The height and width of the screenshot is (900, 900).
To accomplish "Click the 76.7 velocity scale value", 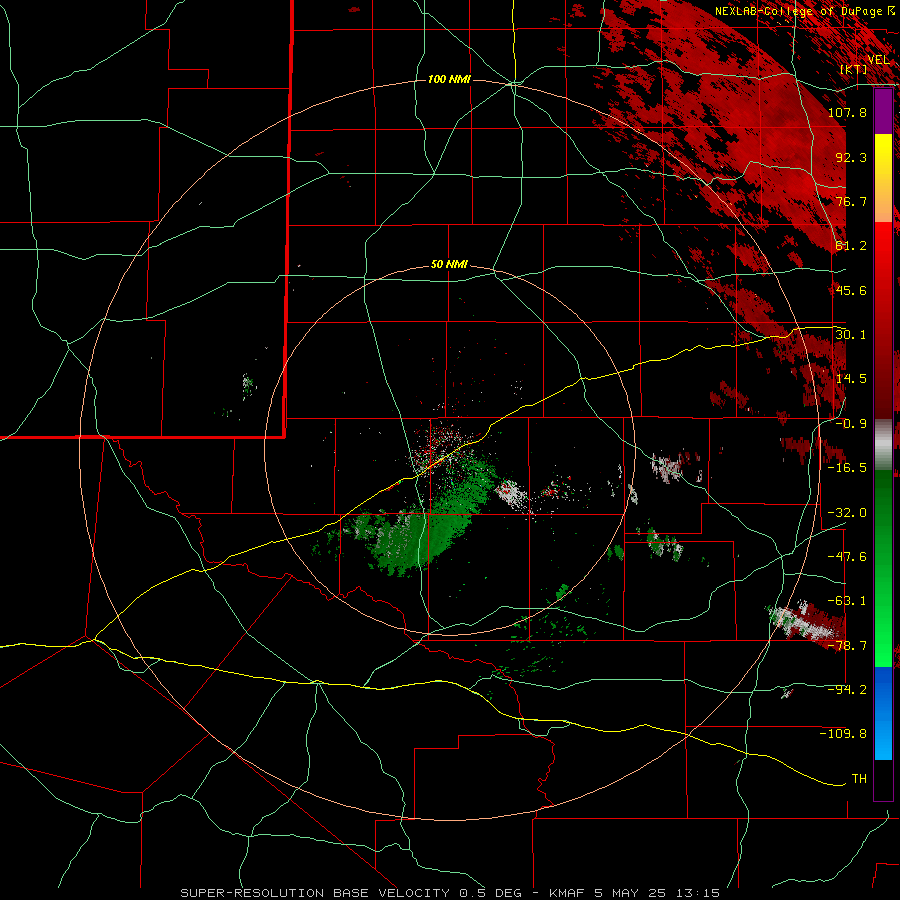I will [851, 201].
